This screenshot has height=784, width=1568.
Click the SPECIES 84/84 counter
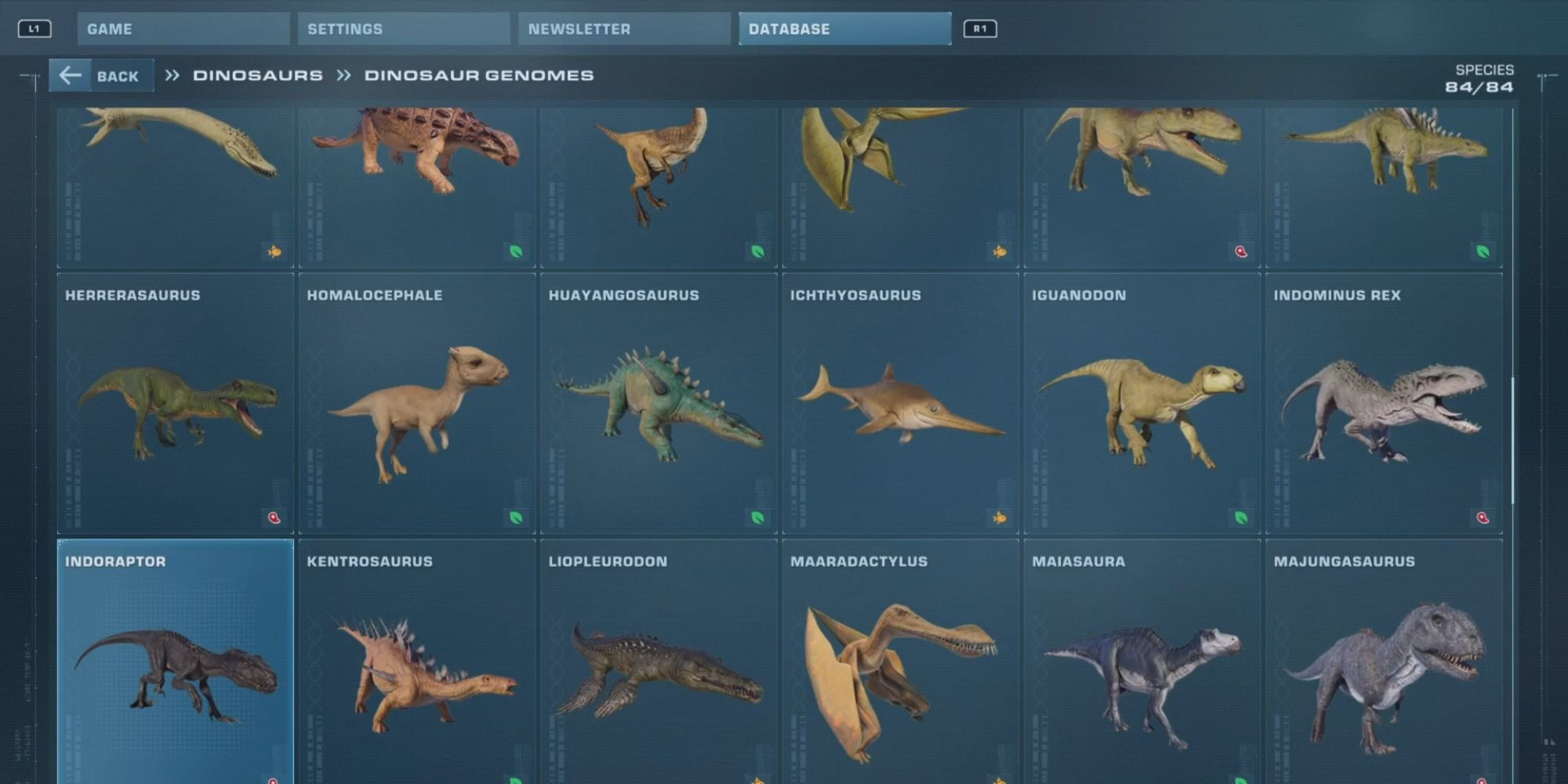(1479, 78)
